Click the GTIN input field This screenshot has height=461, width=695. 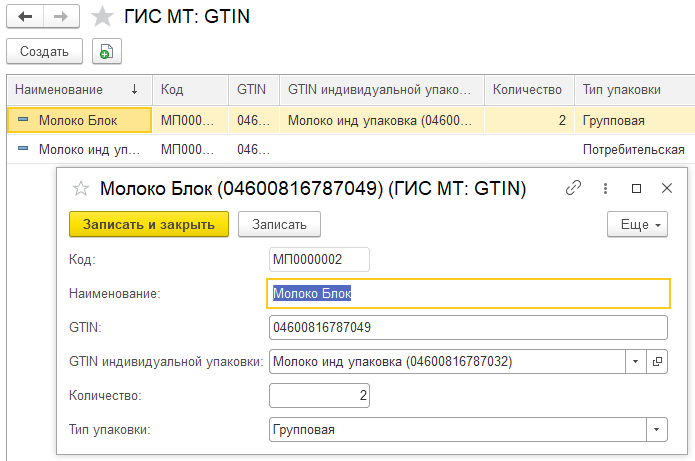pos(467,328)
